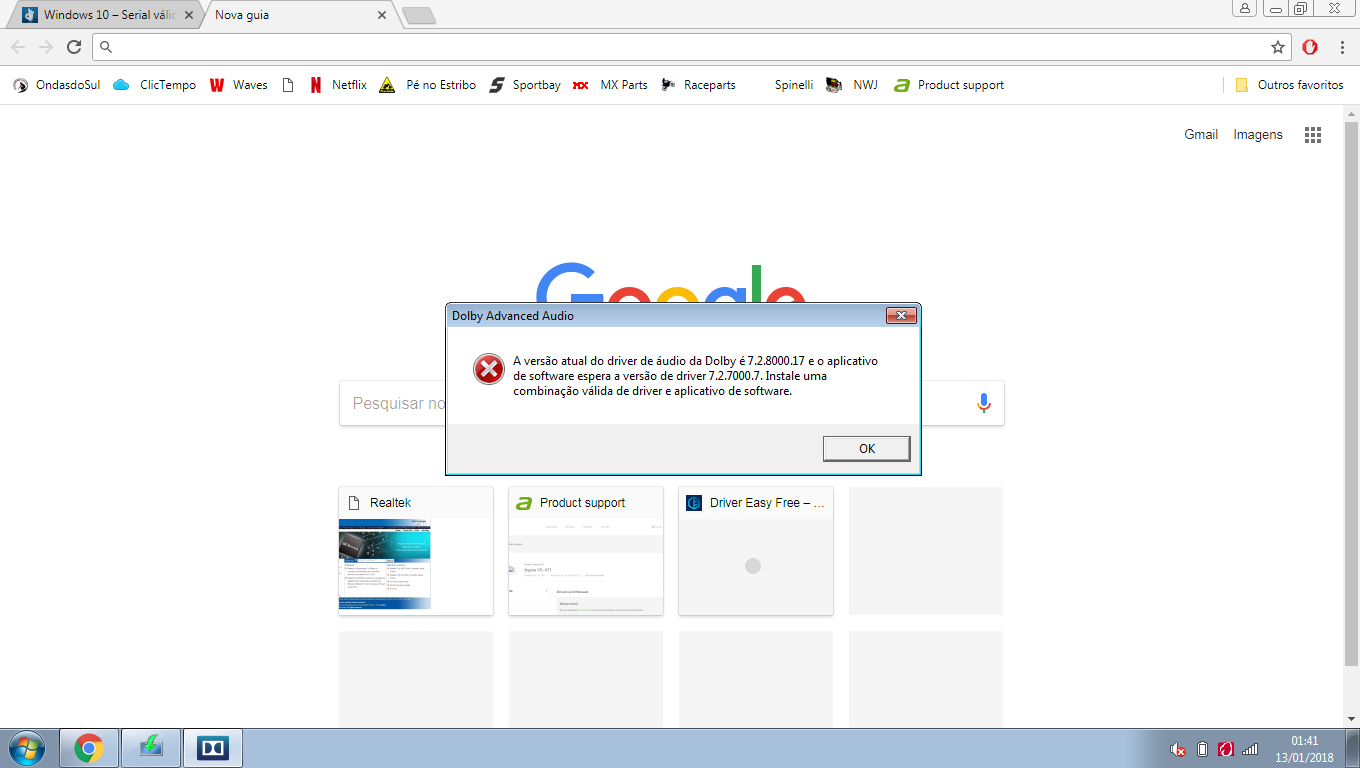Open the ClicTempo bookmark
1360x768 pixels.
[x=155, y=85]
